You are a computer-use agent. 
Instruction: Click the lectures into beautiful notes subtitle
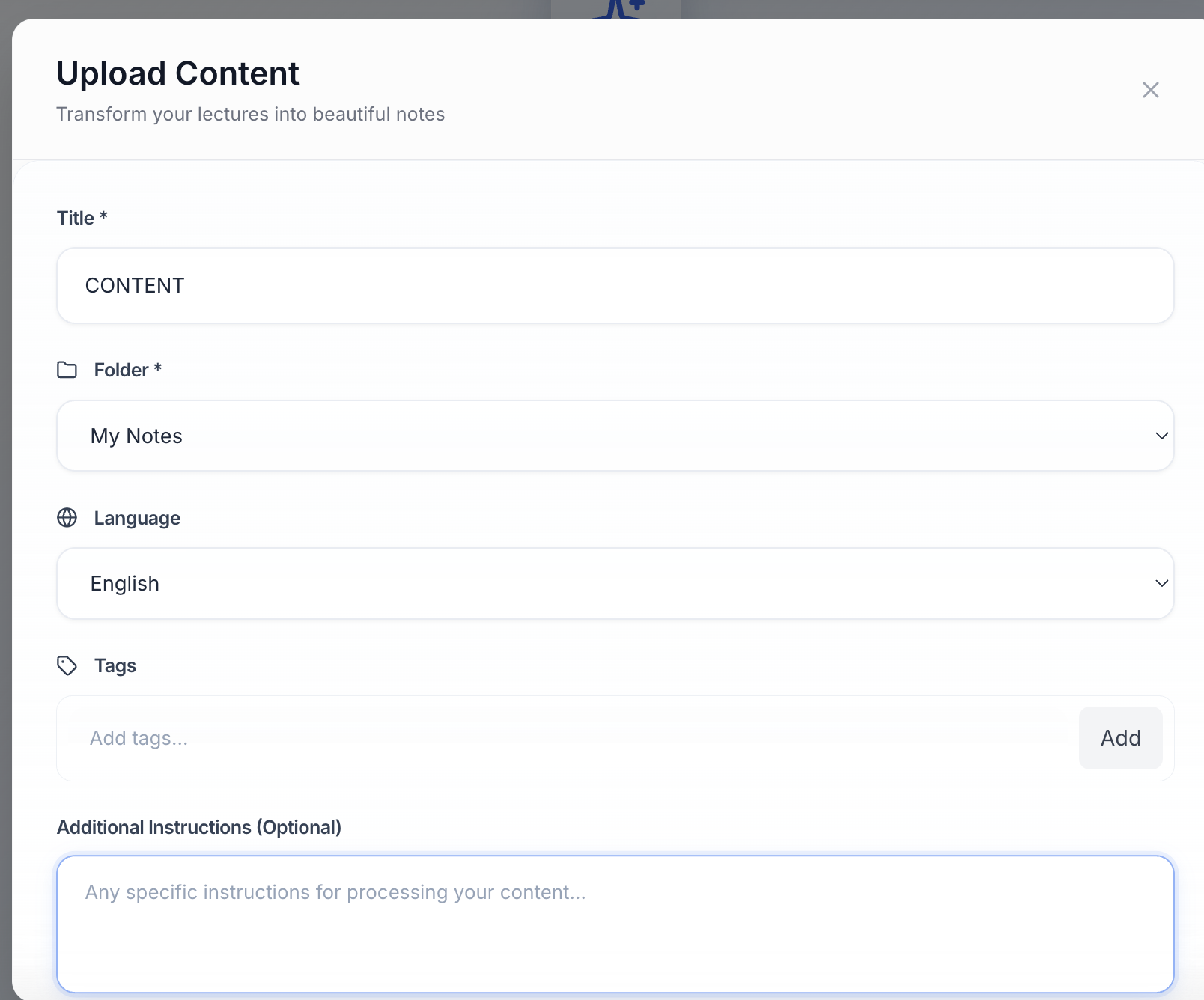(249, 114)
